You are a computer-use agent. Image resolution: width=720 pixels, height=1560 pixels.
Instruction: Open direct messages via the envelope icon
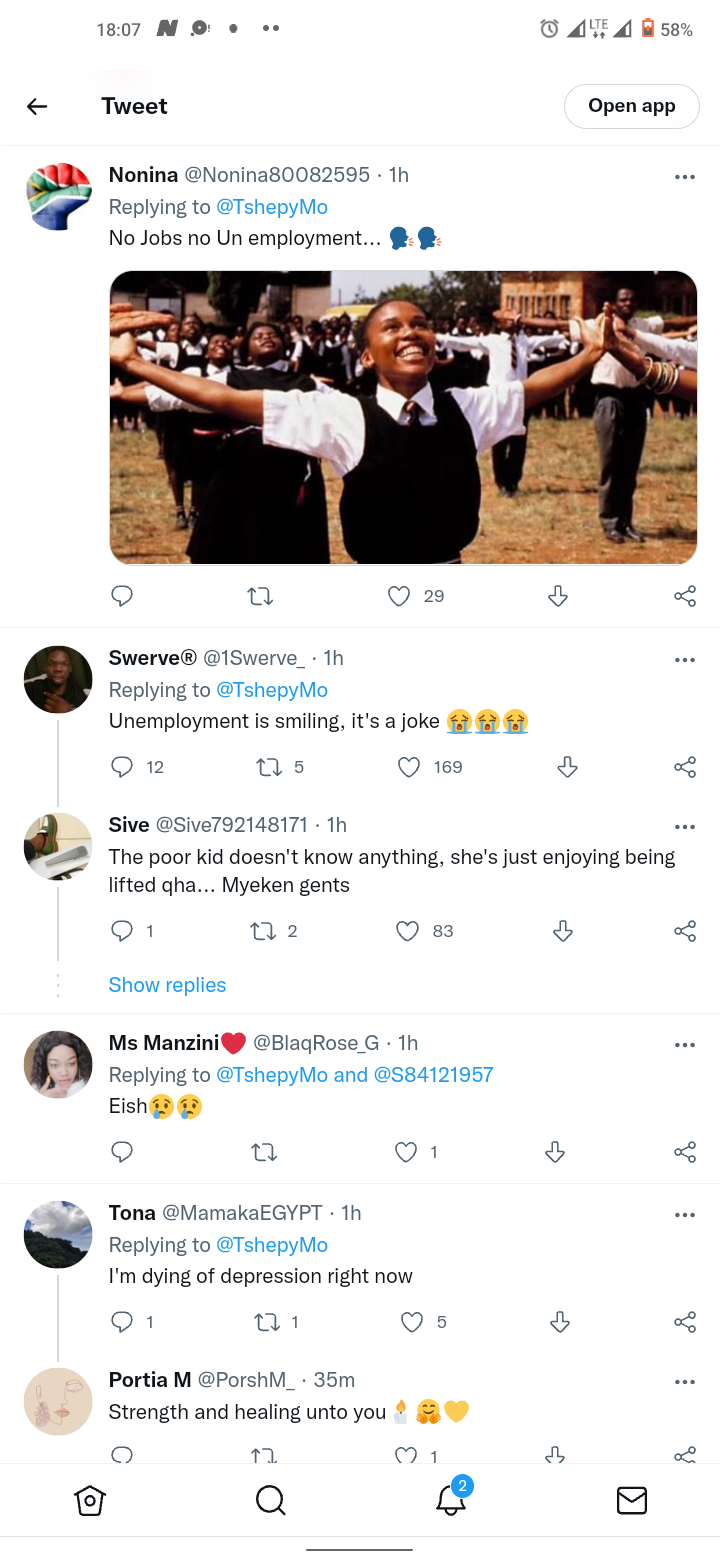click(631, 1500)
